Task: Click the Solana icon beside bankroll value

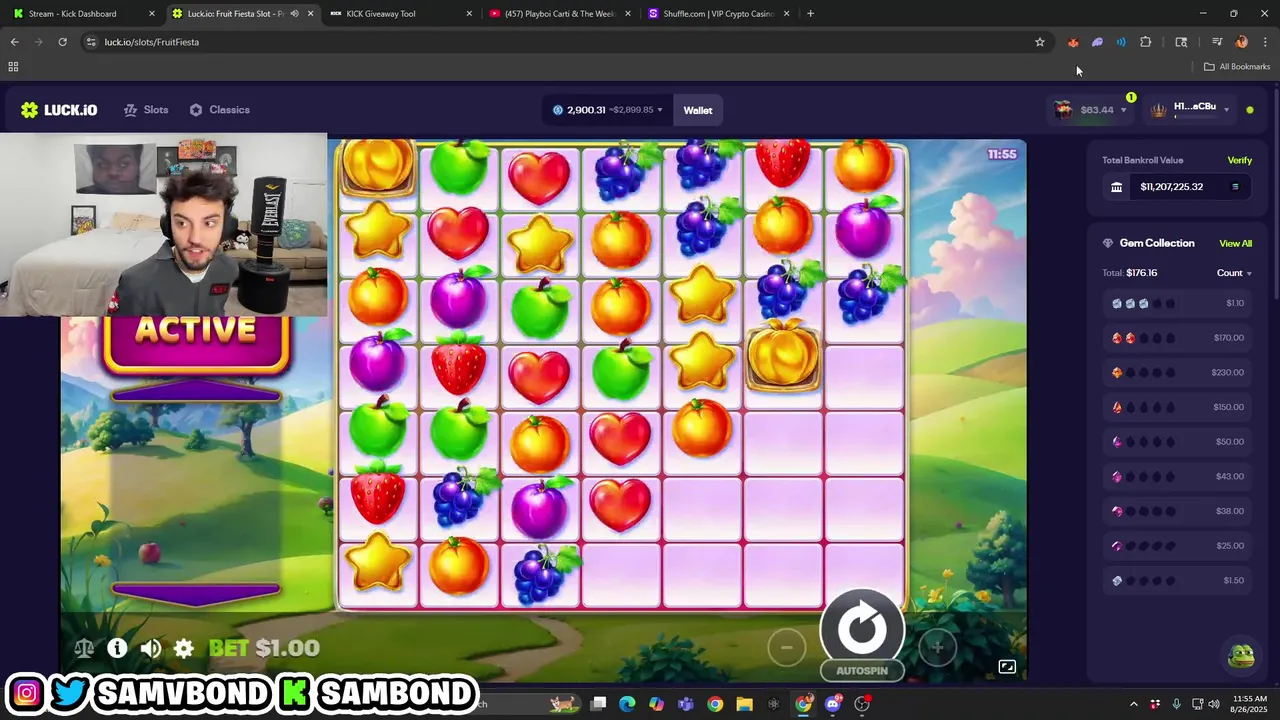Action: pyautogui.click(x=1235, y=187)
